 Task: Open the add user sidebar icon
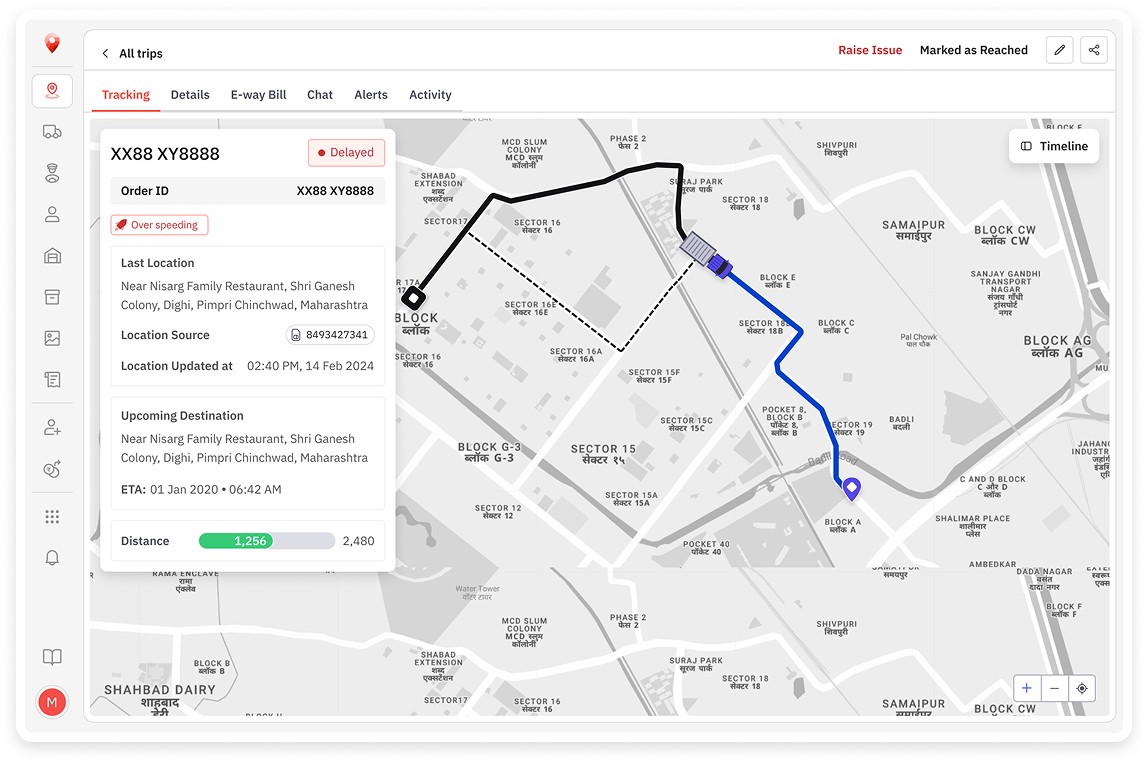click(x=52, y=427)
